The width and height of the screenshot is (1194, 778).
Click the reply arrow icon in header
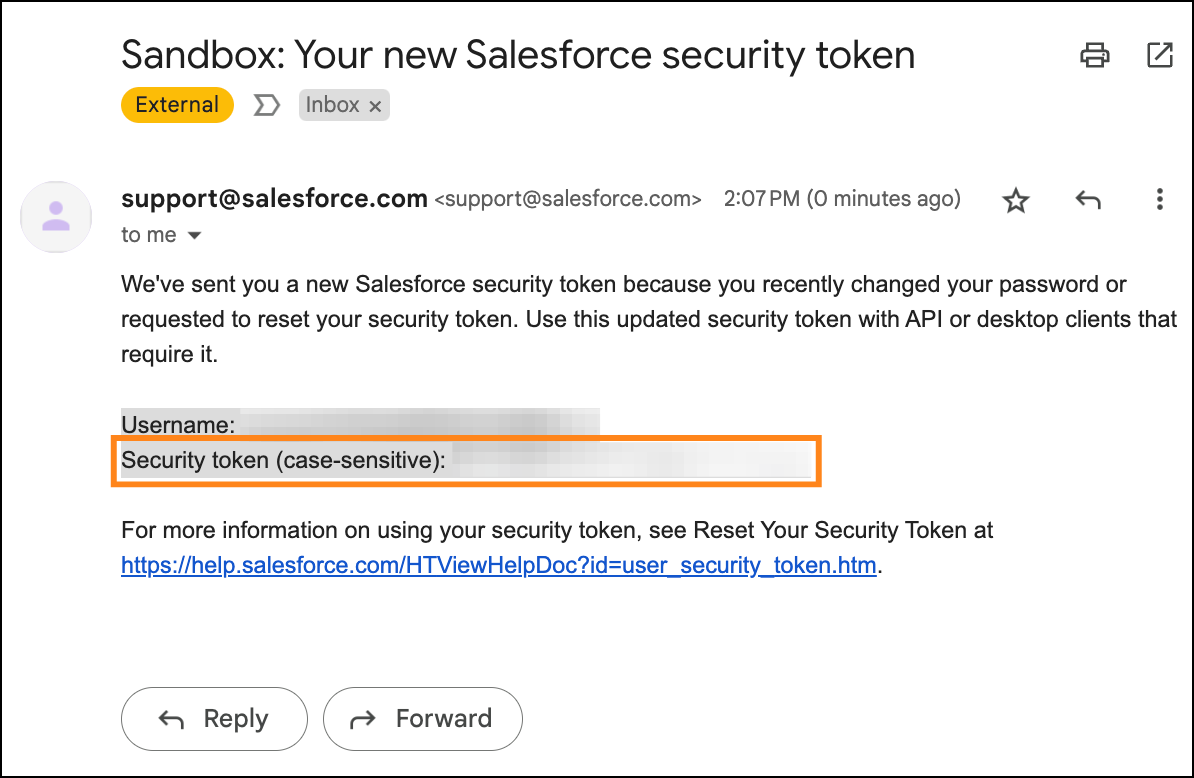(1088, 200)
